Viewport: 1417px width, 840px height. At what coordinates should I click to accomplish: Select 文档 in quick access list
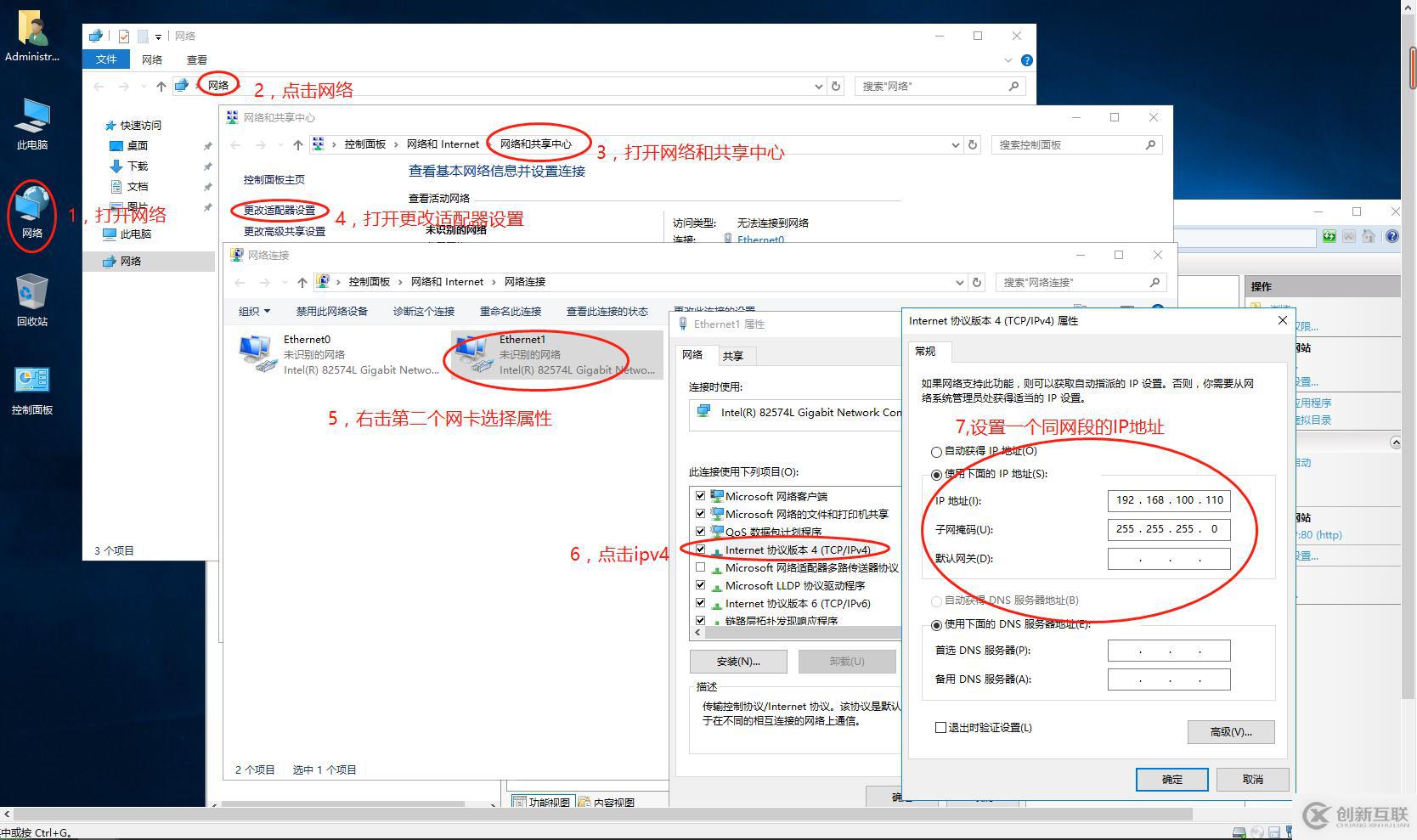(x=137, y=186)
